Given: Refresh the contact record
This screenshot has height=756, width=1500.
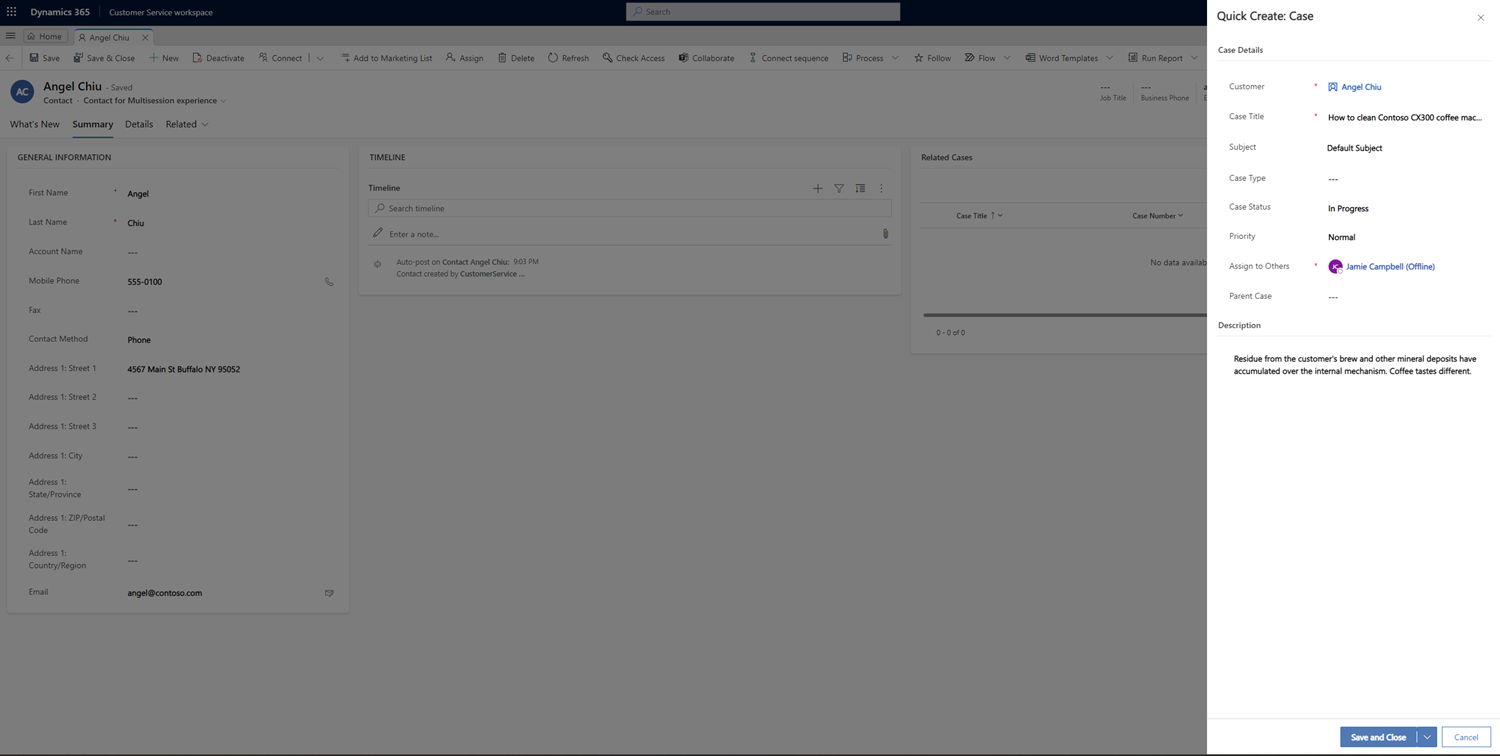Looking at the screenshot, I should pos(568,58).
